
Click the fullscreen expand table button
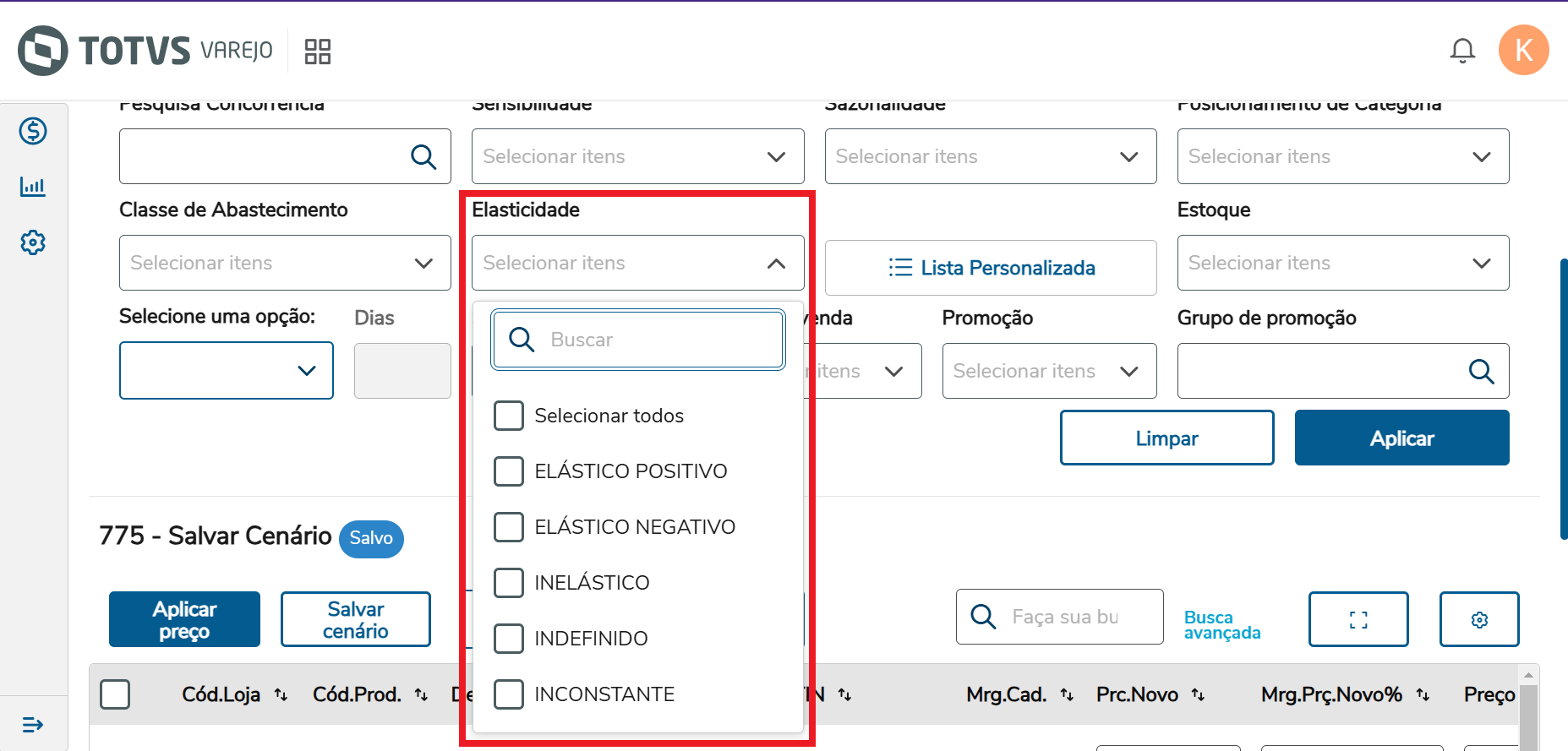[x=1358, y=619]
